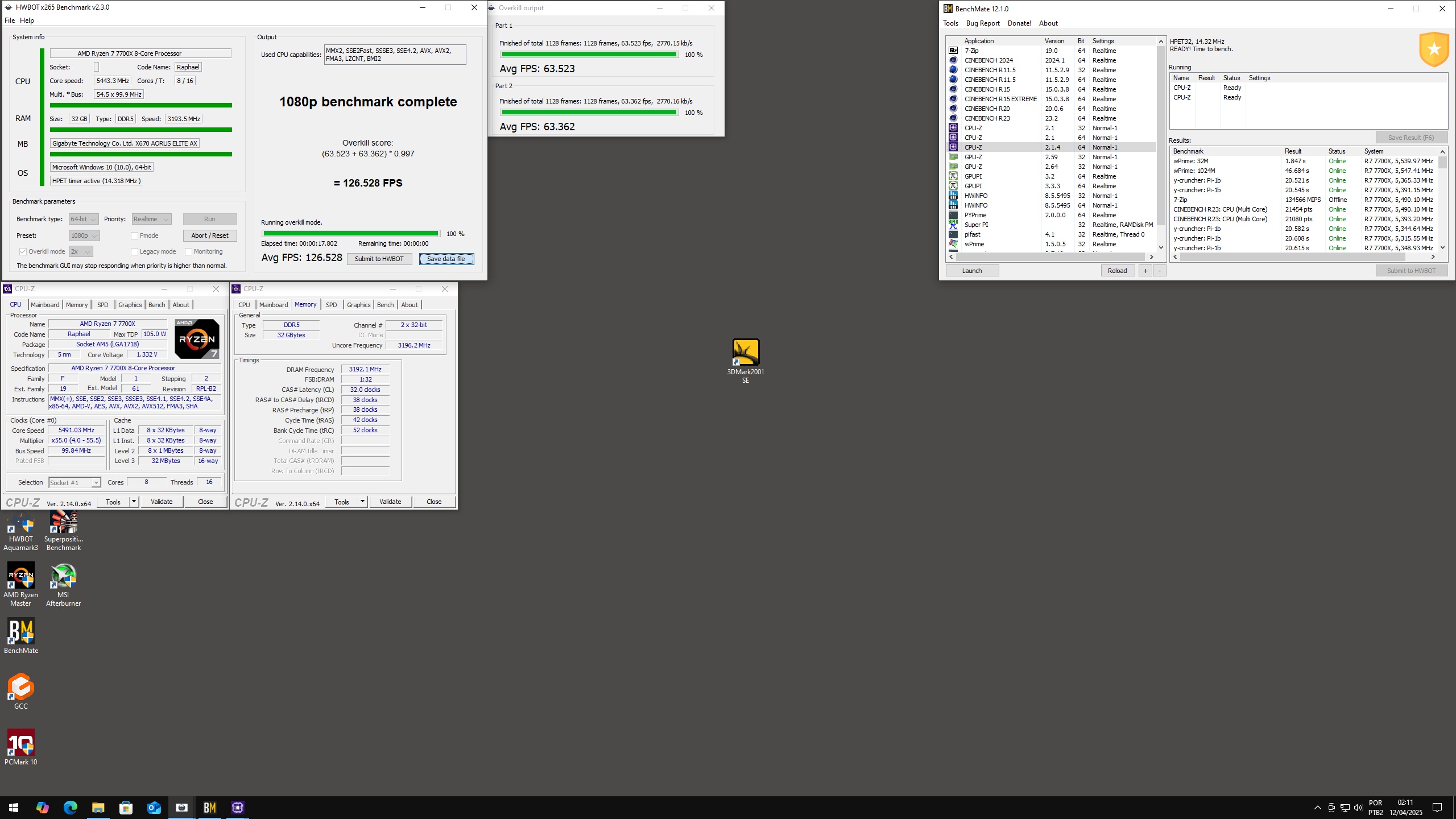The width and height of the screenshot is (1456, 819).
Task: Launch PCMark 10 from desktop
Action: click(x=21, y=747)
